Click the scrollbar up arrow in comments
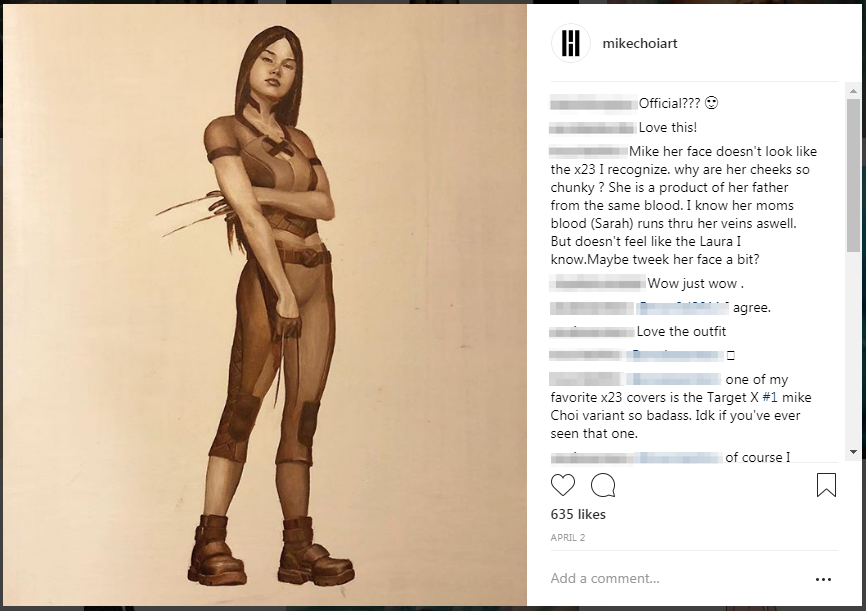This screenshot has width=866, height=611. tap(853, 91)
